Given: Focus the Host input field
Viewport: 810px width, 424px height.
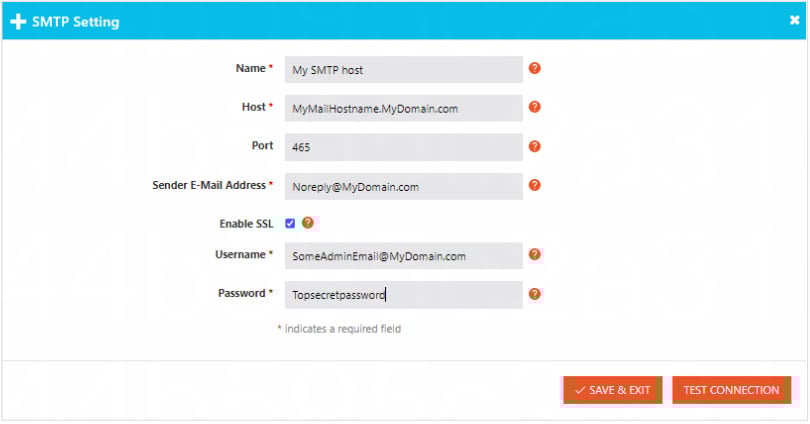Looking at the screenshot, I should click(x=403, y=108).
